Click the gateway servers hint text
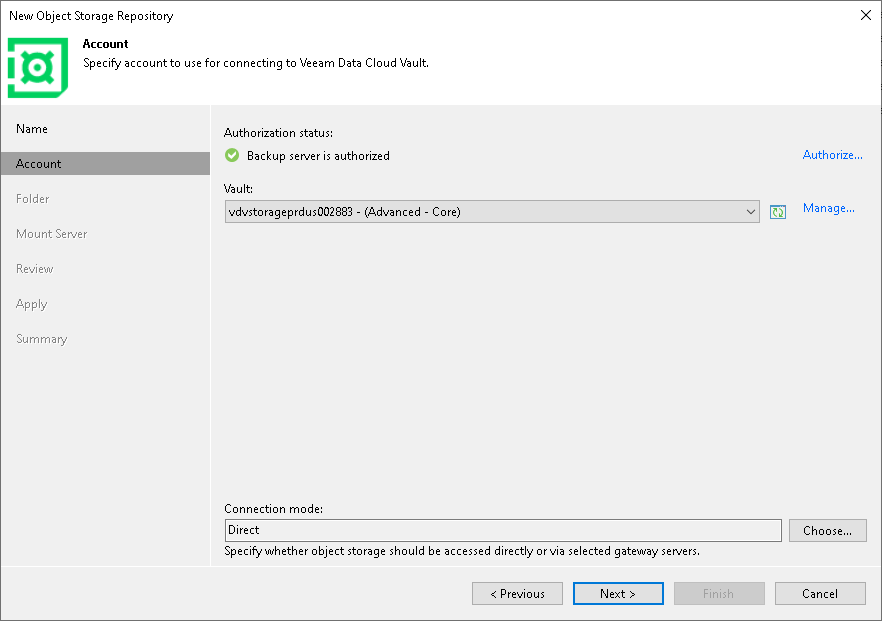 [x=462, y=551]
